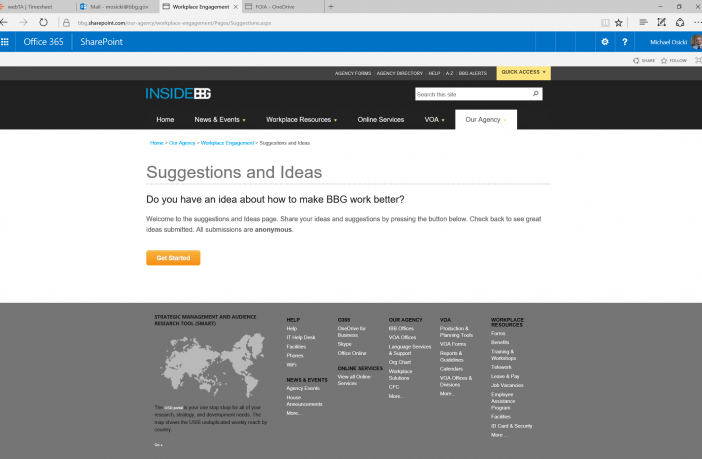Screen dimensions: 702x459
Task: Open Agency Directory link in top bar
Action: tap(399, 73)
